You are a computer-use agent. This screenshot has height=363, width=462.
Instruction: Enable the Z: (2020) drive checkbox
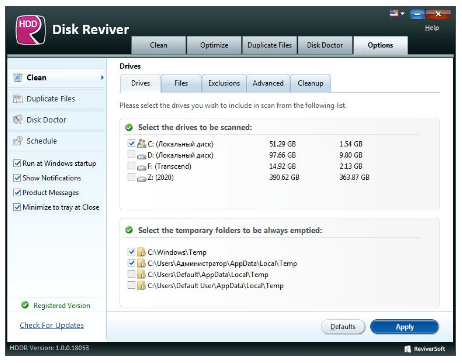131,177
